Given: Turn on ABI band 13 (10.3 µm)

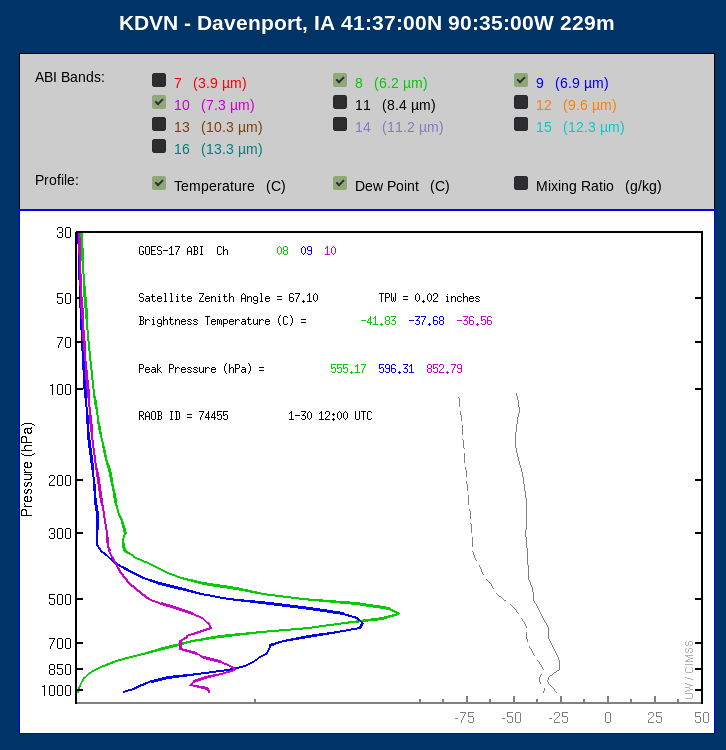Looking at the screenshot, I should click(x=159, y=124).
